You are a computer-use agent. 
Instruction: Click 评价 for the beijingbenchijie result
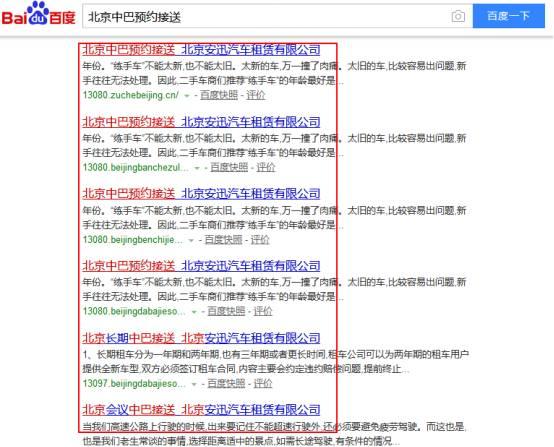pyautogui.click(x=260, y=240)
